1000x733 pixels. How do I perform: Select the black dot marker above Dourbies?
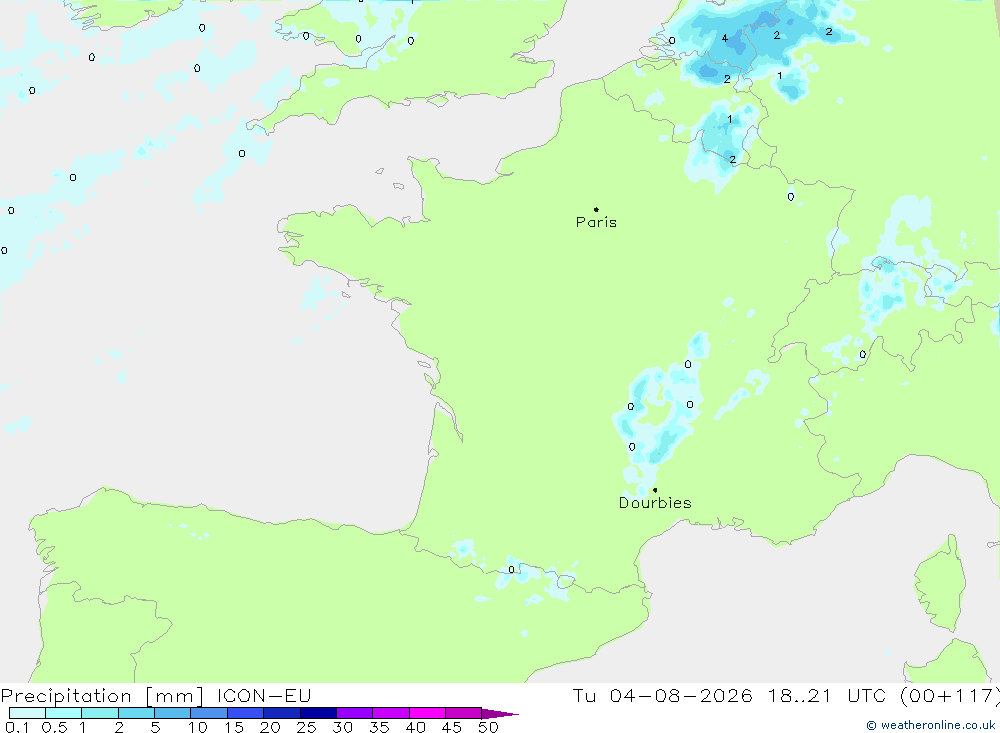pos(655,490)
